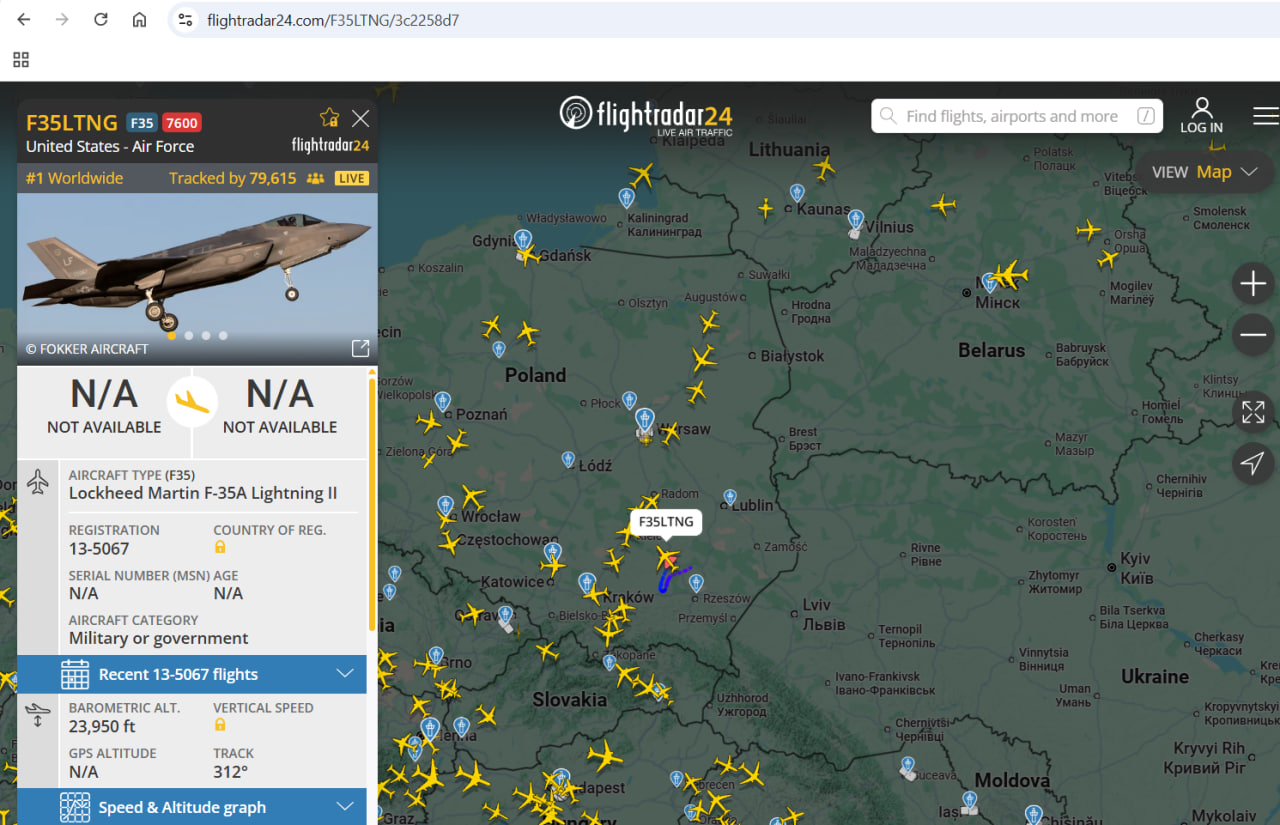This screenshot has height=825, width=1280.
Task: Select the second photo carousel dot
Action: click(x=189, y=336)
